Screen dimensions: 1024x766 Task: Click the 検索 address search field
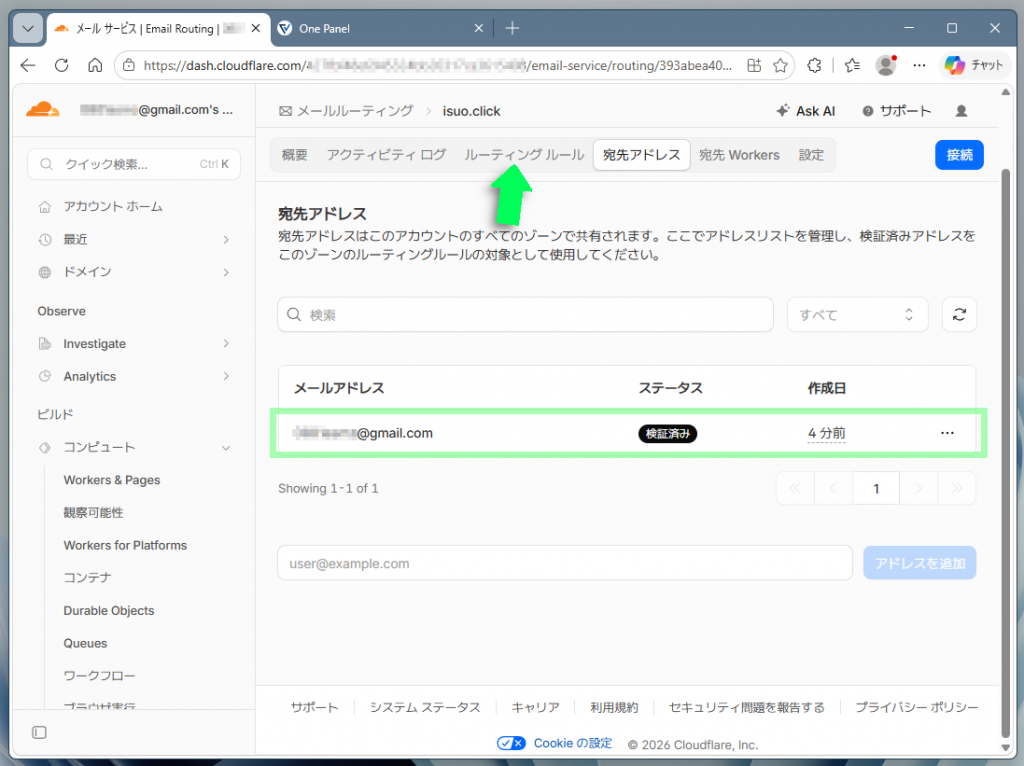pos(526,315)
